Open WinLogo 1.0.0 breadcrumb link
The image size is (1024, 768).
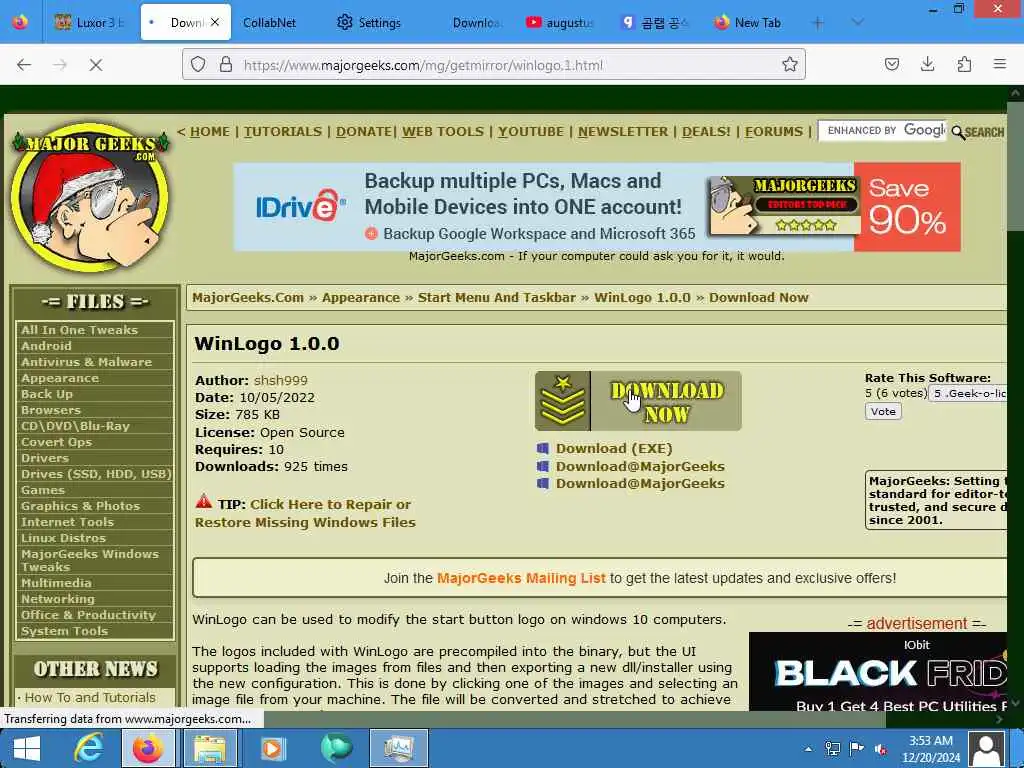click(642, 298)
